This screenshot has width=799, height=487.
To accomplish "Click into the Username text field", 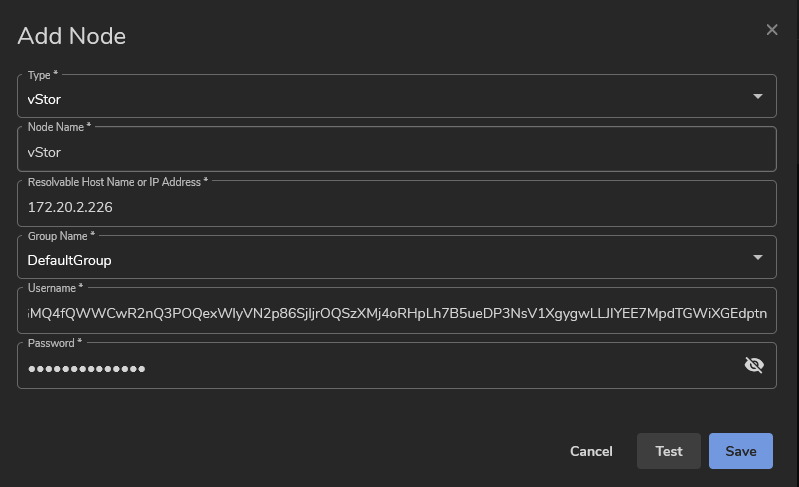I will pos(397,313).
